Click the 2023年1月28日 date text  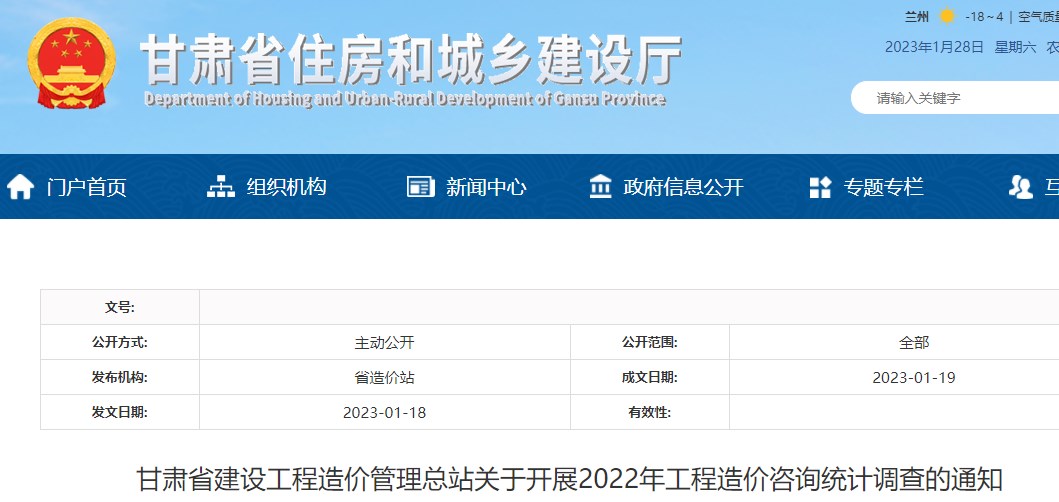[934, 47]
